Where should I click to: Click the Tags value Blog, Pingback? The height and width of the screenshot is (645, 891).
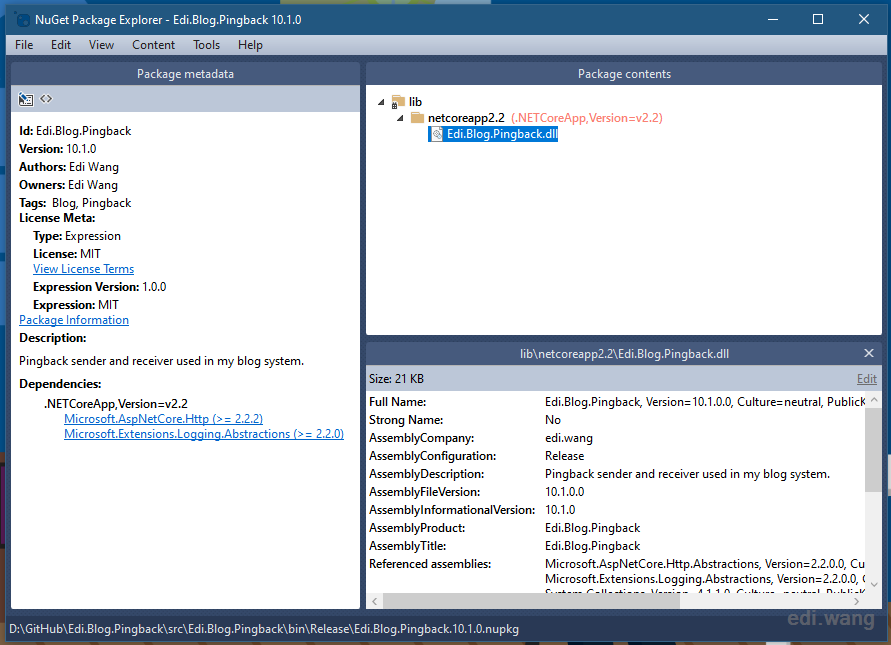(91, 203)
